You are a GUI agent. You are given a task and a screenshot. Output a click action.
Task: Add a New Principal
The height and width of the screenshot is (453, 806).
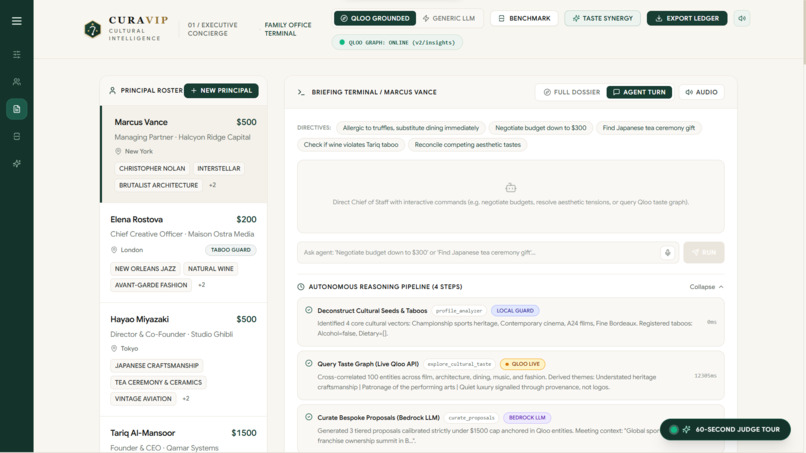(221, 90)
